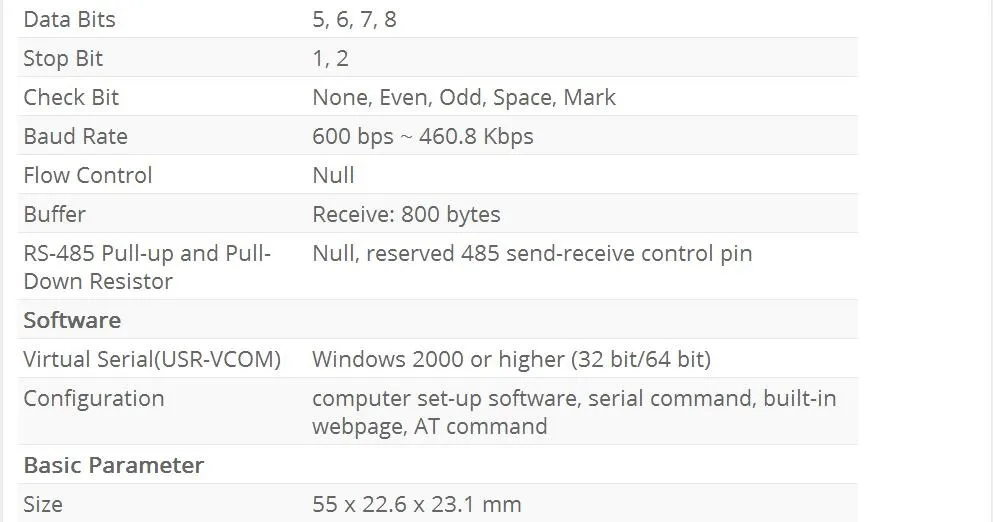Click the Flow Control label
Viewport: 993px width, 522px height.
(87, 175)
